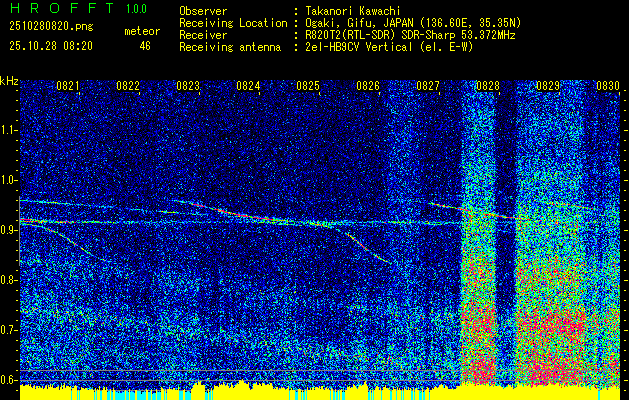Click the Receiving antenna label
Screen dimensions: 629x400
(x=230, y=47)
